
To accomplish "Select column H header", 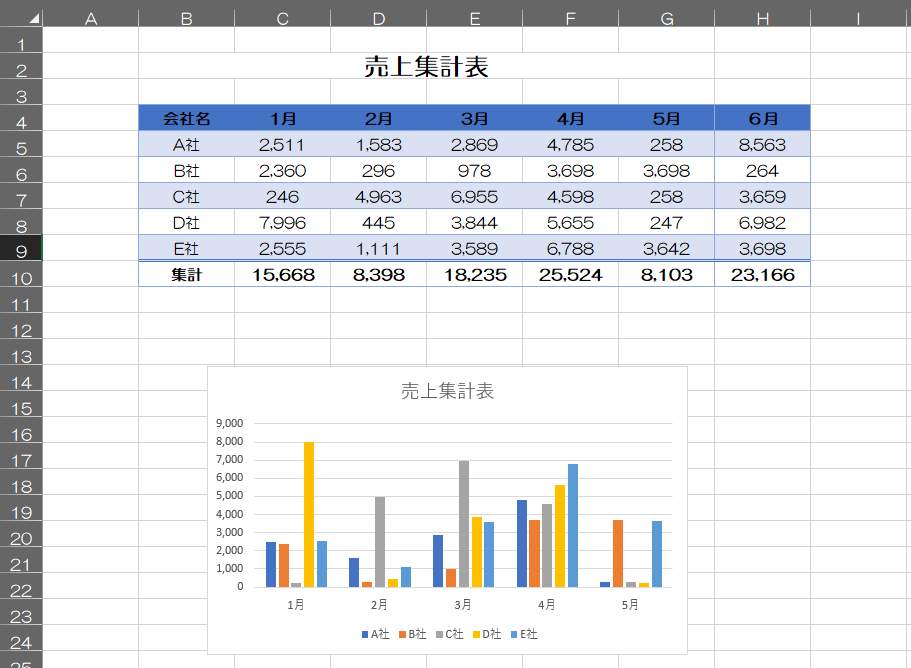I will click(762, 17).
